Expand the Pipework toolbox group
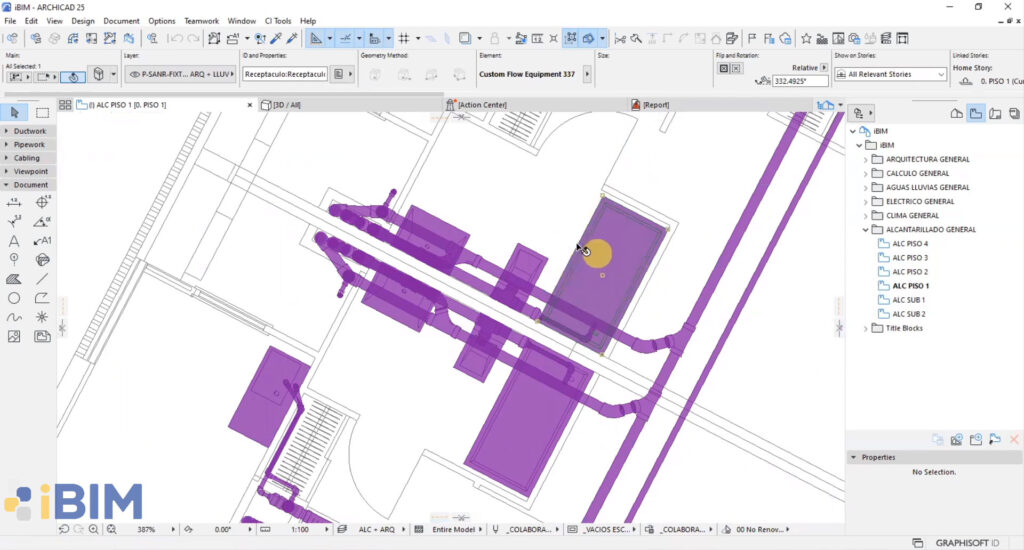This screenshot has width=1024, height=550. click(29, 144)
